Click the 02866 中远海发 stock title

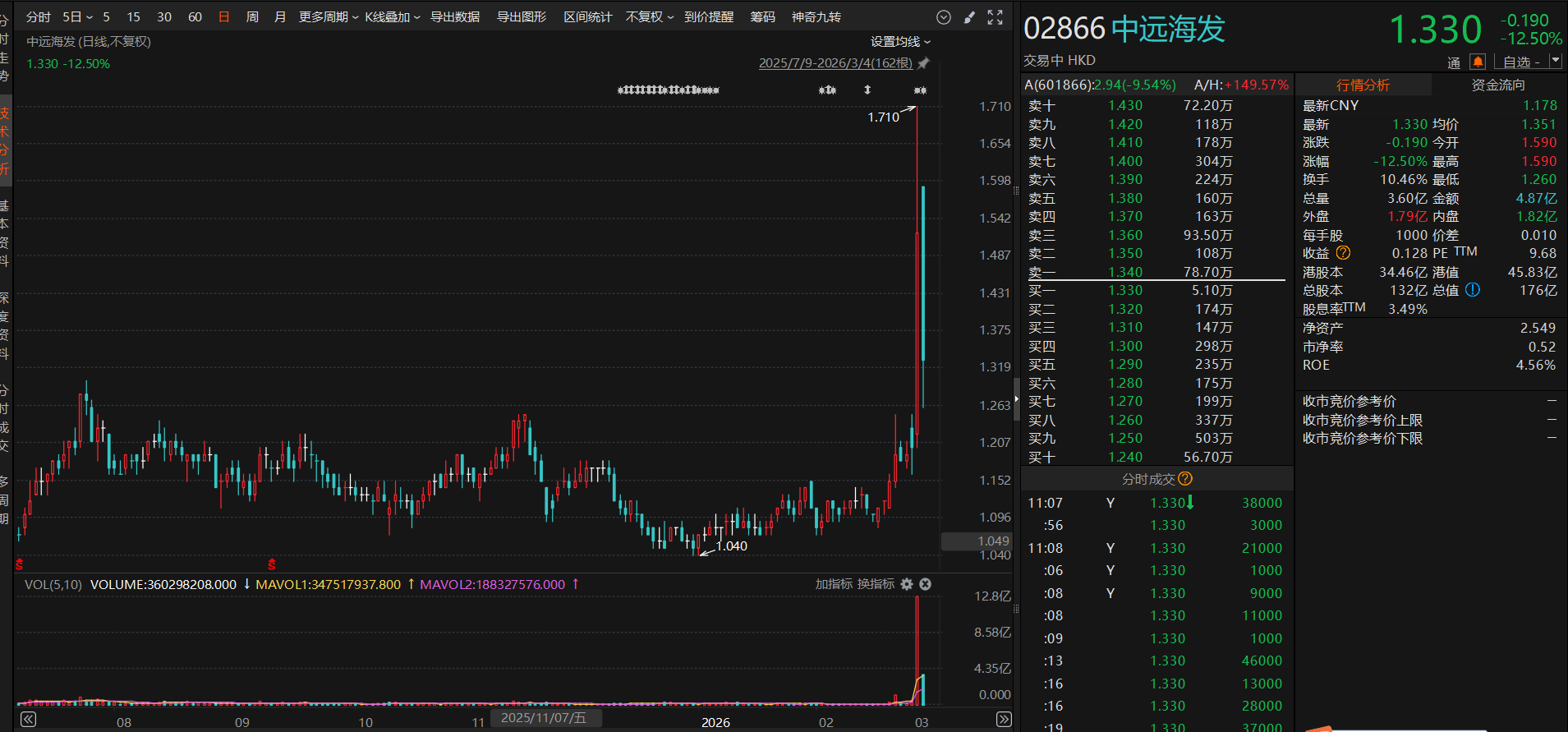1124,30
